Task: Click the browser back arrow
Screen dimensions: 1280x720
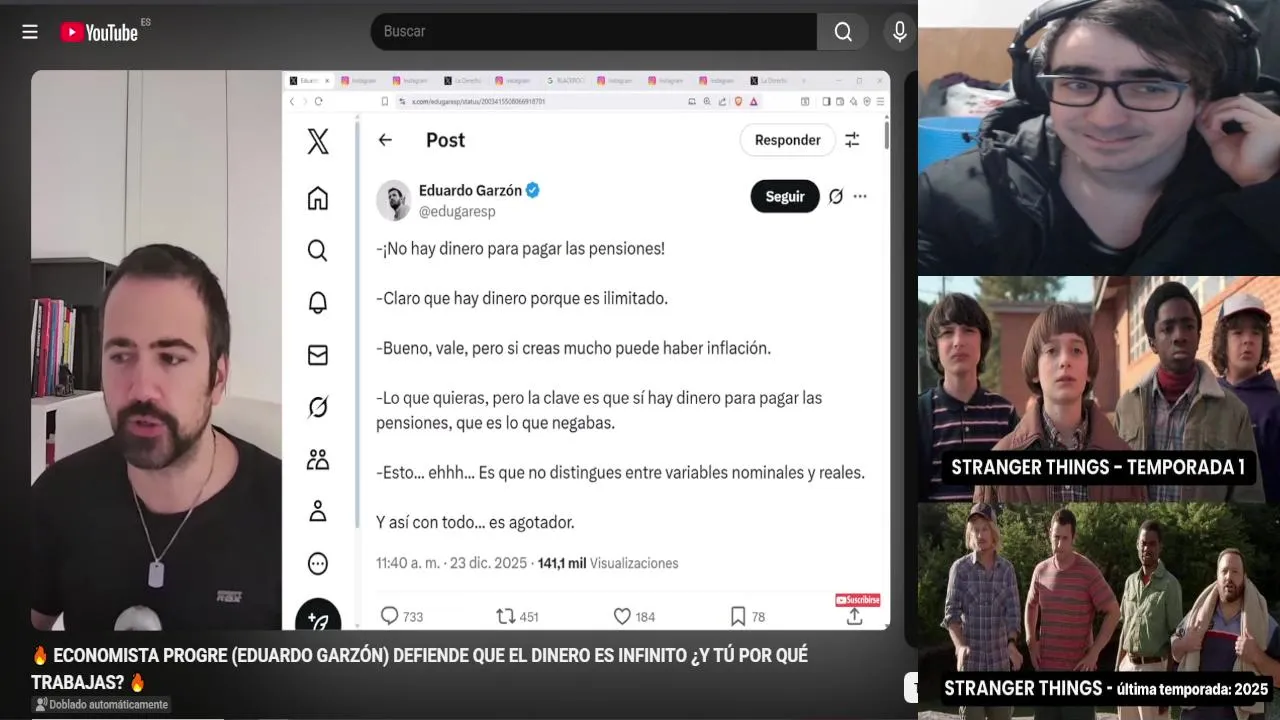Action: (292, 101)
